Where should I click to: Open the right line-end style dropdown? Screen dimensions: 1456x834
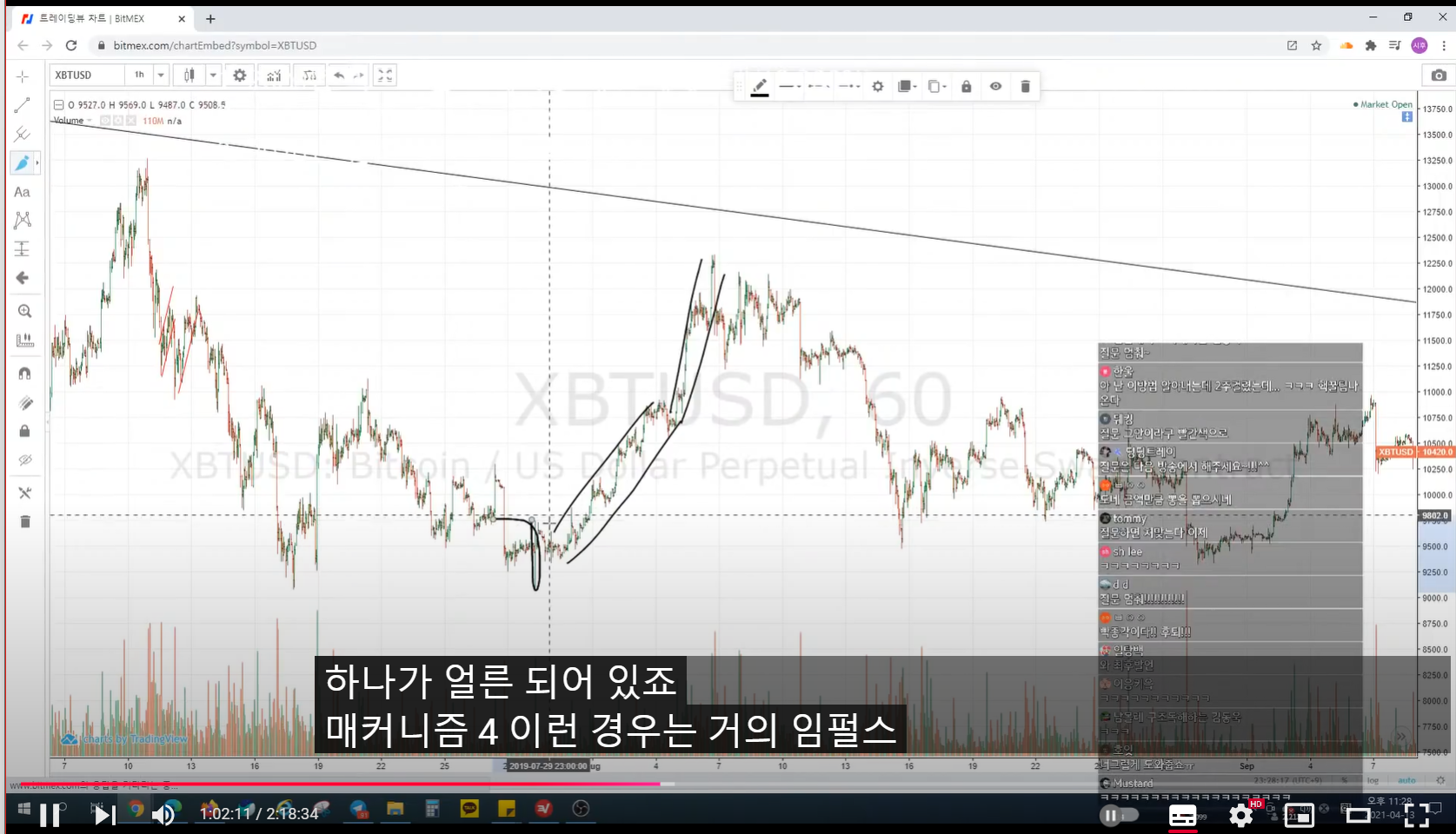point(849,86)
